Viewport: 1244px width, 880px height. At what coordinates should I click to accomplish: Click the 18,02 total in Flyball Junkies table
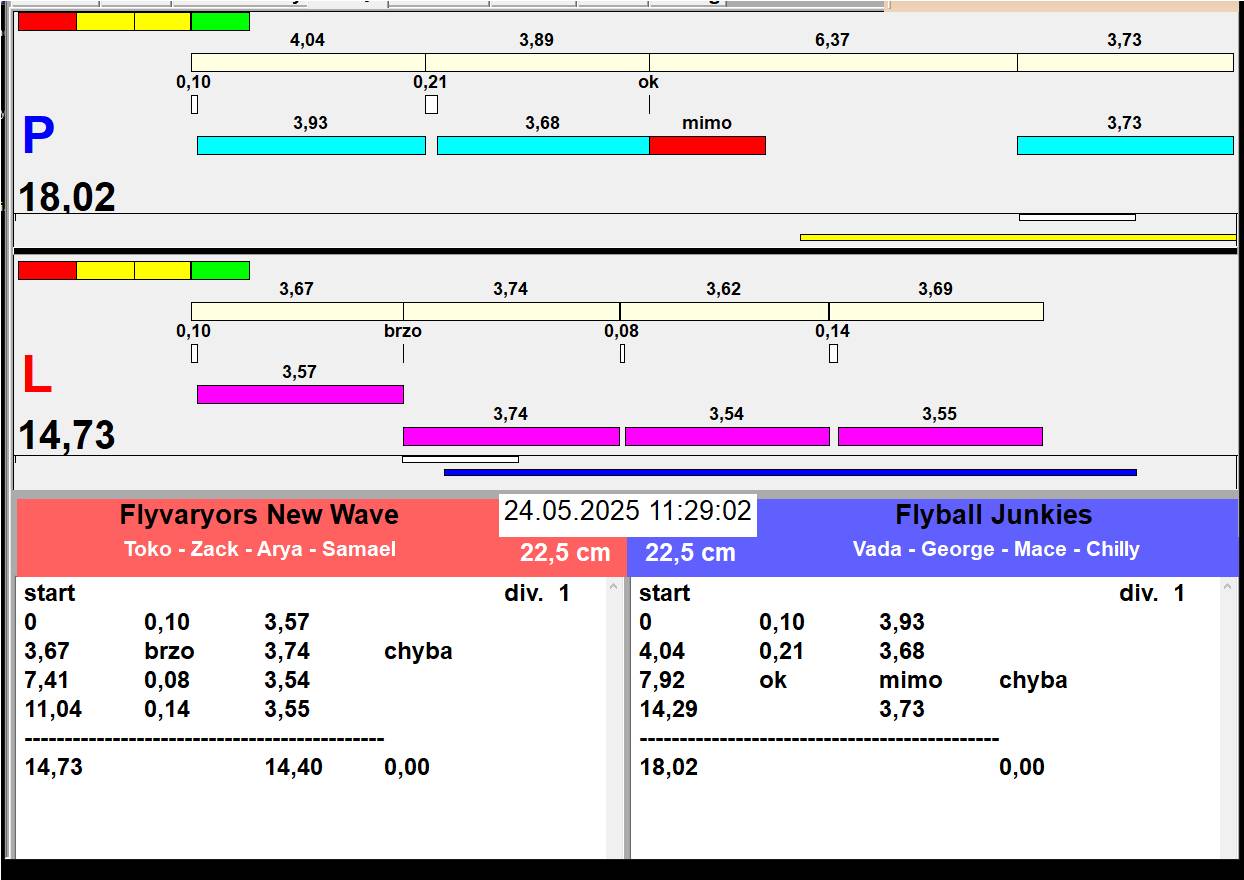pyautogui.click(x=668, y=767)
